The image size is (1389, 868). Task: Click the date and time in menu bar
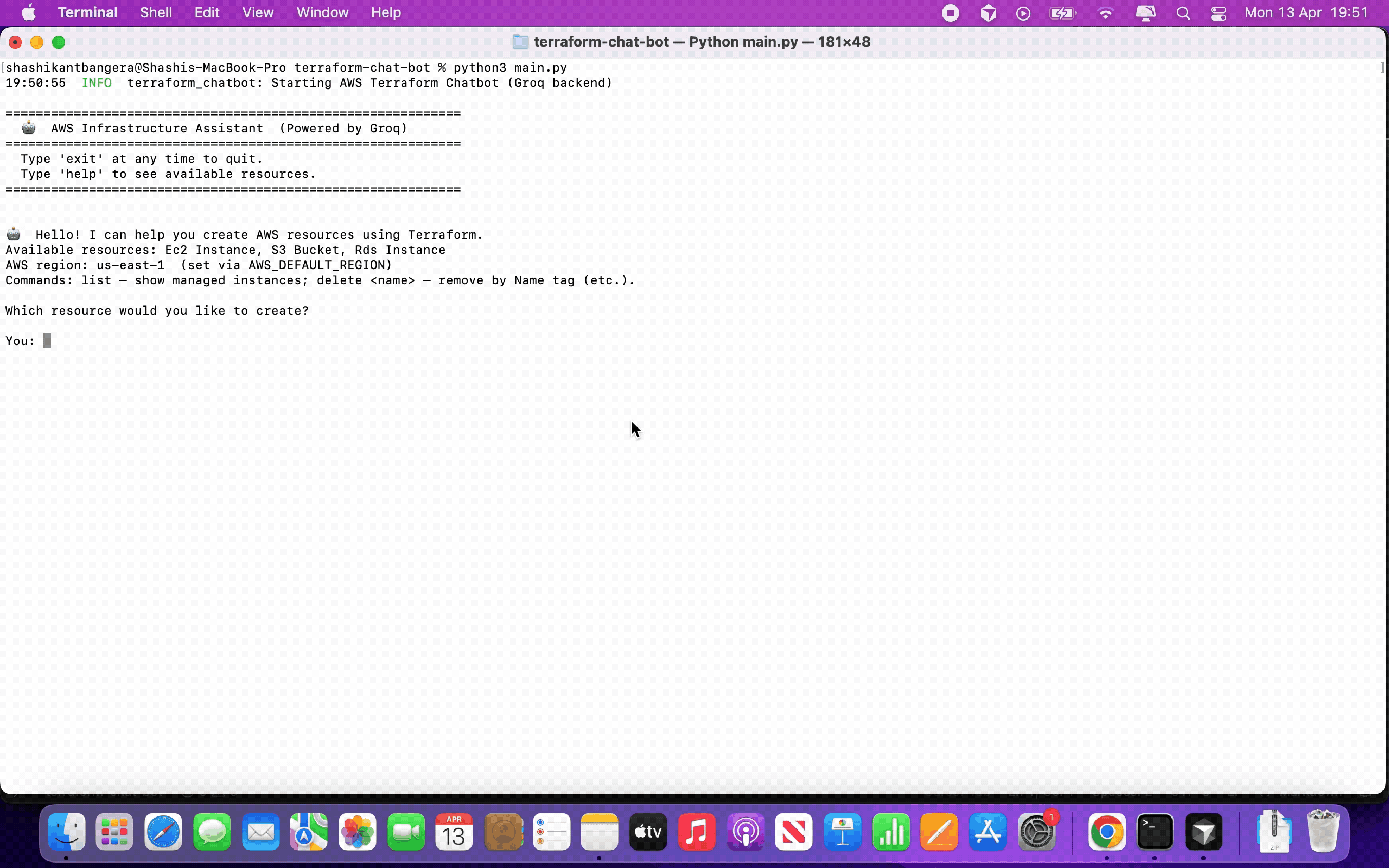coord(1307,12)
